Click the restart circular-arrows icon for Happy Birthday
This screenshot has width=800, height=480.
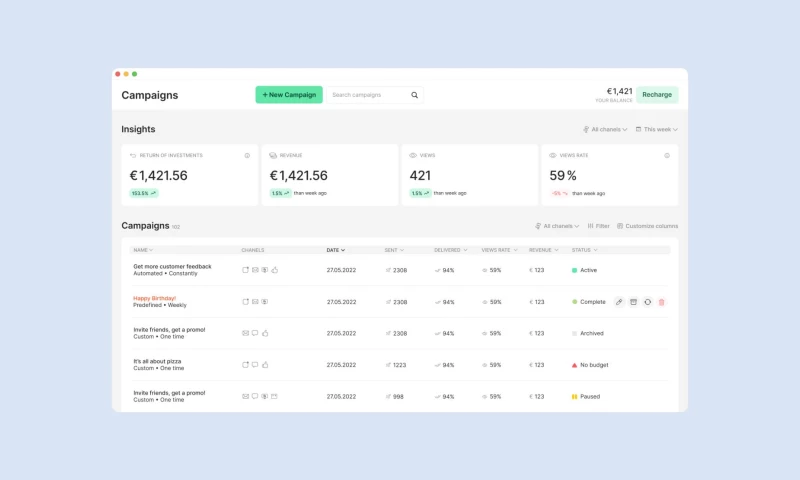pyautogui.click(x=647, y=302)
